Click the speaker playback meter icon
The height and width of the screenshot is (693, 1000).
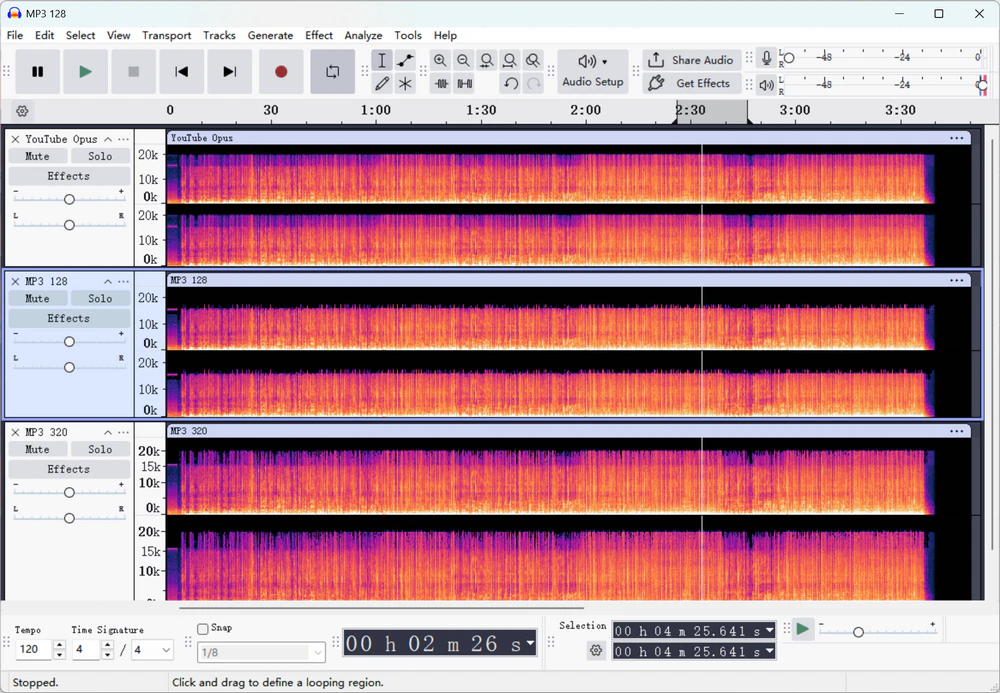pyautogui.click(x=767, y=85)
